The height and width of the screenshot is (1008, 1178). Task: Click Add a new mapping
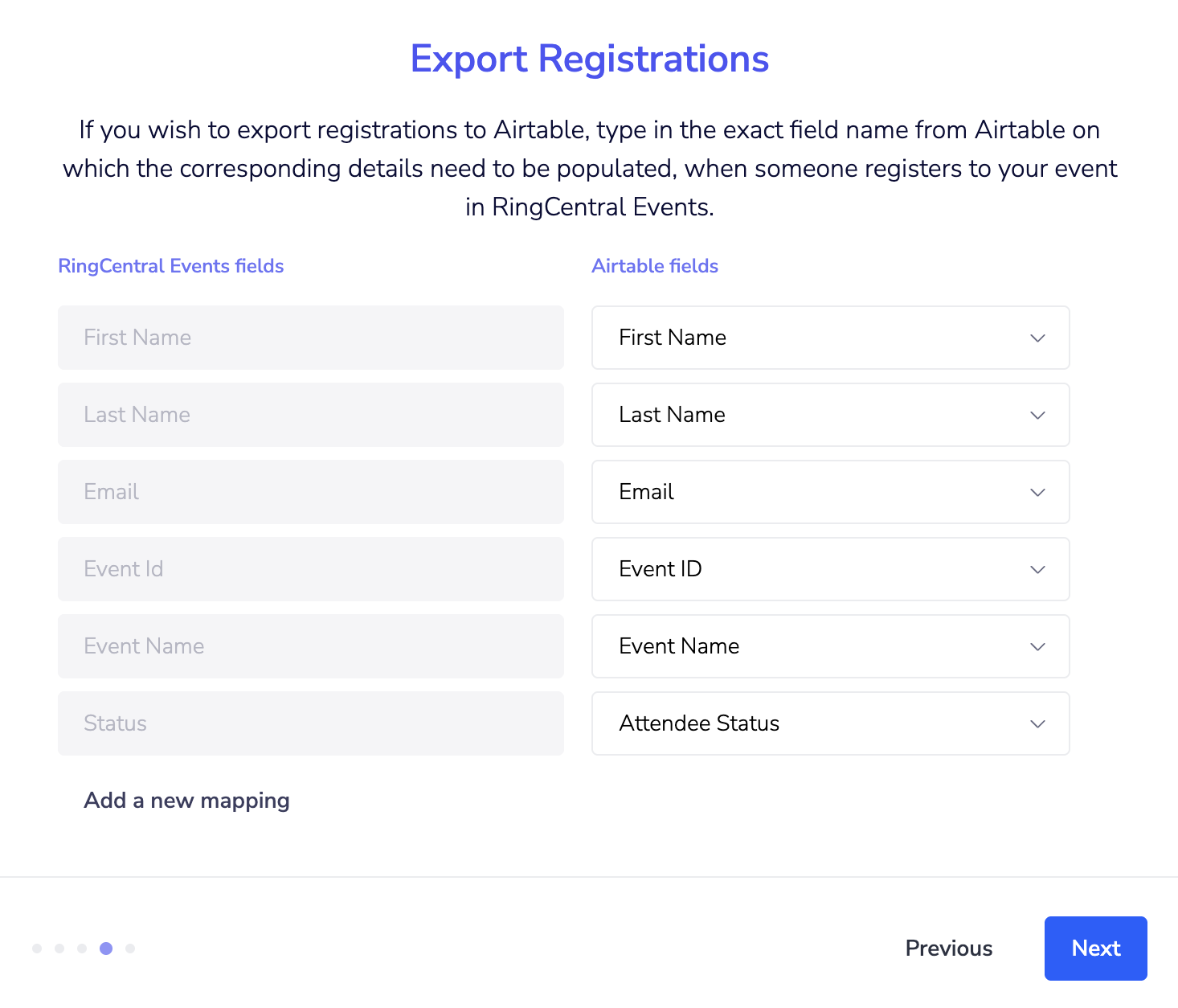186,801
